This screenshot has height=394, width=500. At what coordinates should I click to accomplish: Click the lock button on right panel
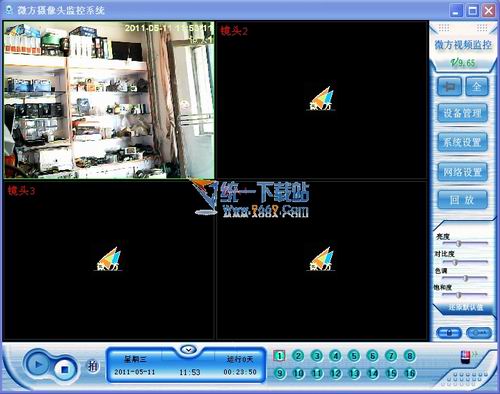[x=449, y=332]
